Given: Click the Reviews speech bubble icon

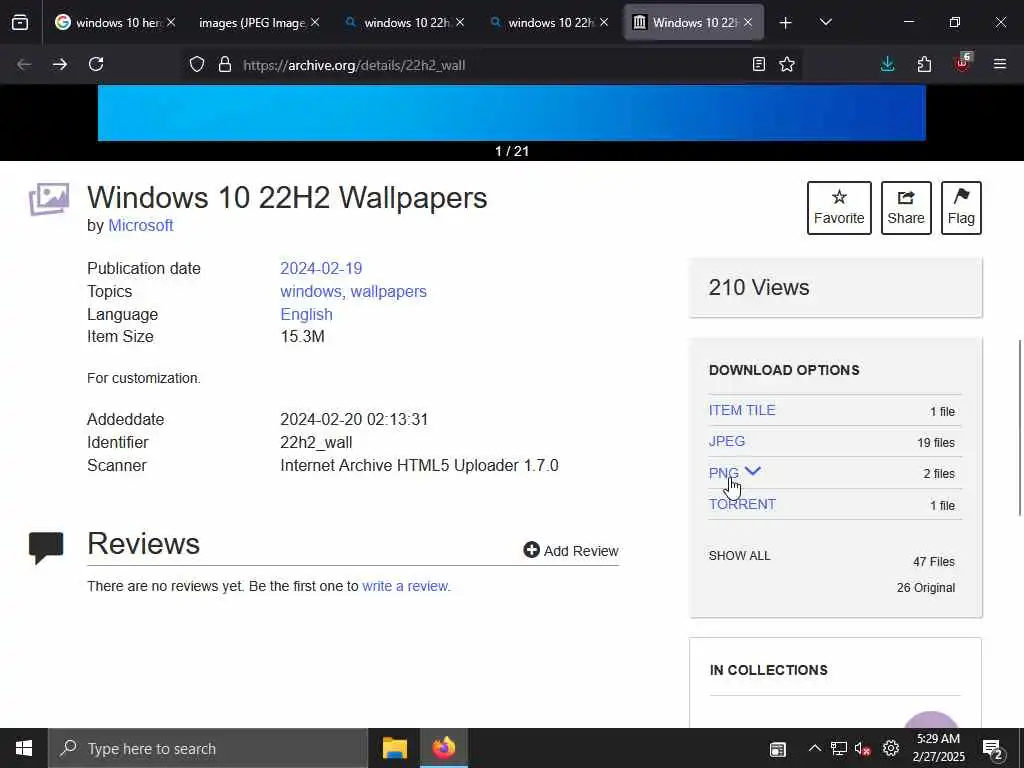Looking at the screenshot, I should pyautogui.click(x=46, y=547).
